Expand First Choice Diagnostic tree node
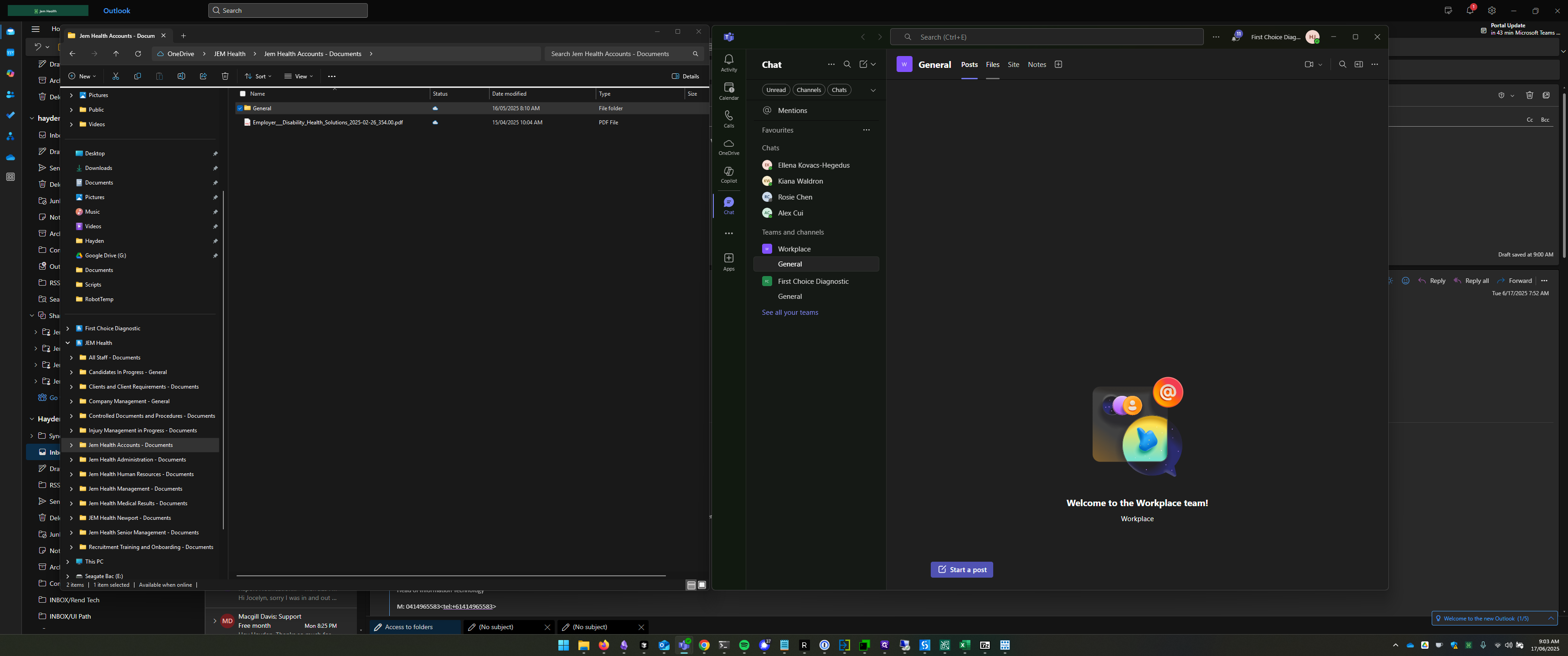Viewport: 1568px width, 656px height. pos(67,328)
